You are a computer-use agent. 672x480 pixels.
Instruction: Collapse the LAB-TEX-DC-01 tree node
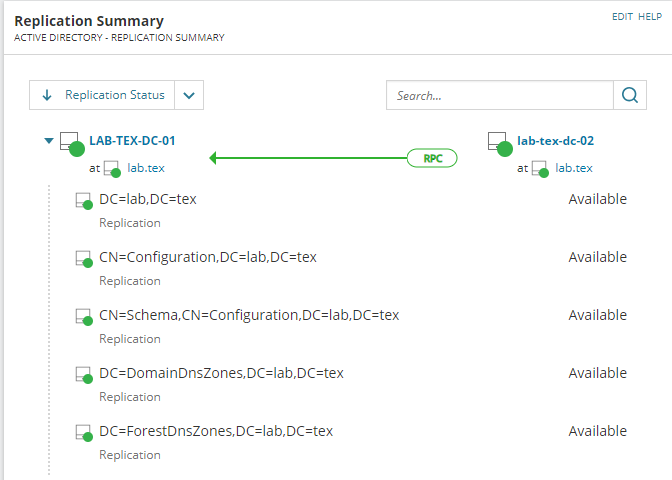pyautogui.click(x=48, y=141)
